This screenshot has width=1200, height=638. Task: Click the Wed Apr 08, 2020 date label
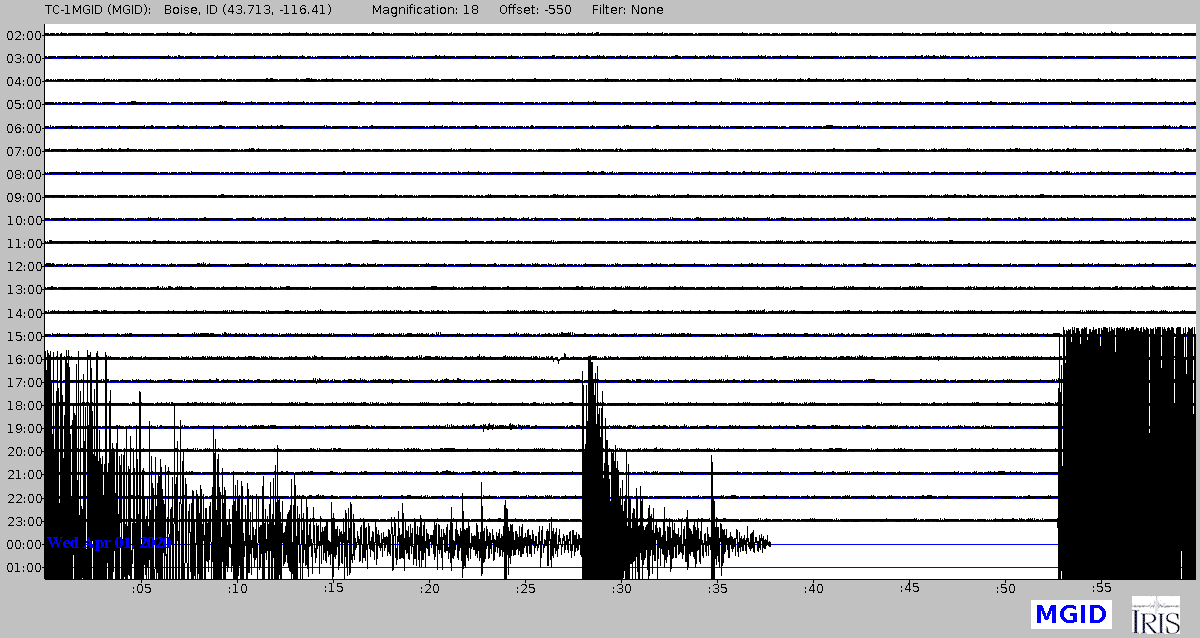[109, 542]
